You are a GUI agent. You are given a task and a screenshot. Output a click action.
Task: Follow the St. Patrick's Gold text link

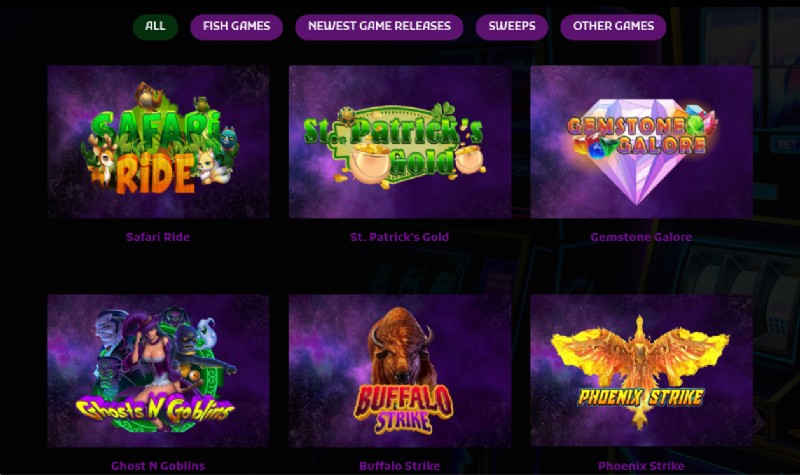pyautogui.click(x=399, y=237)
